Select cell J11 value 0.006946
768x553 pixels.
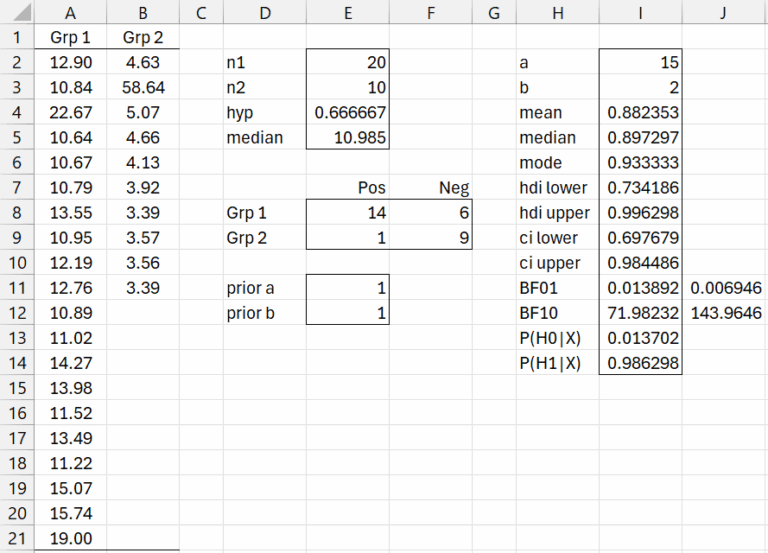(723, 288)
